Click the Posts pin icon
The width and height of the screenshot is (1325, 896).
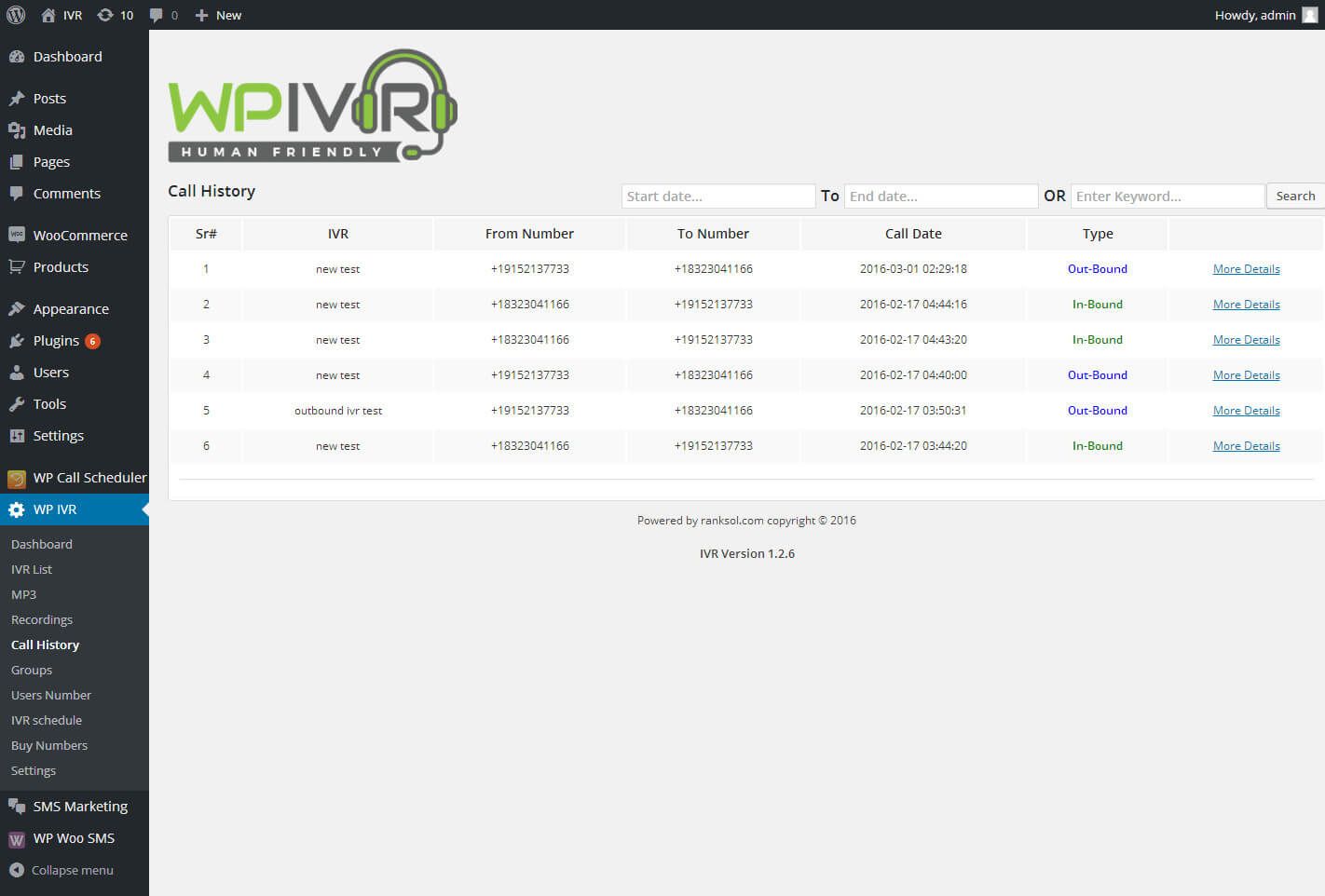[x=17, y=99]
